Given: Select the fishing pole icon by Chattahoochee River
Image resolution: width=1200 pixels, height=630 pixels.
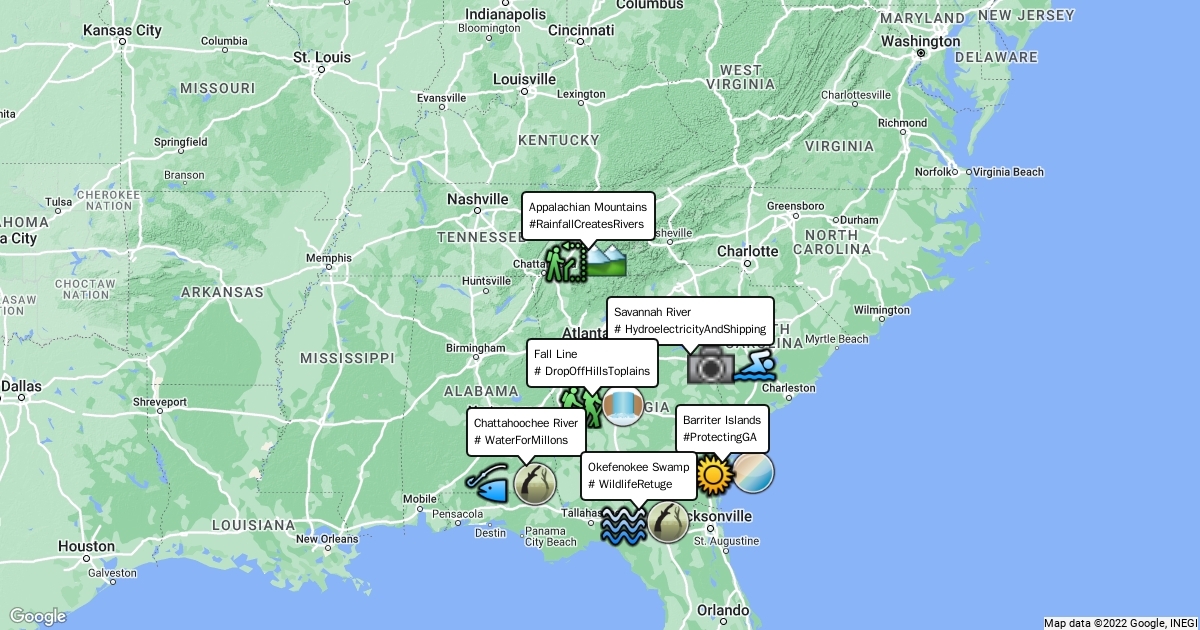Looking at the screenshot, I should pos(489,484).
